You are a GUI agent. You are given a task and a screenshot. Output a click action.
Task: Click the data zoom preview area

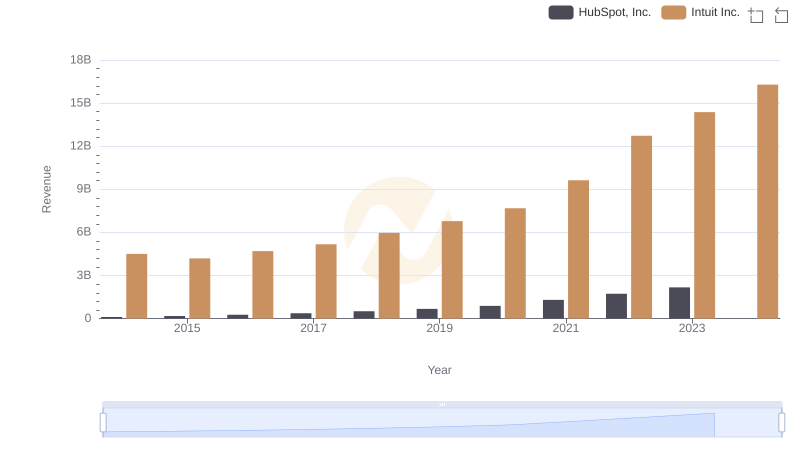[x=442, y=423]
